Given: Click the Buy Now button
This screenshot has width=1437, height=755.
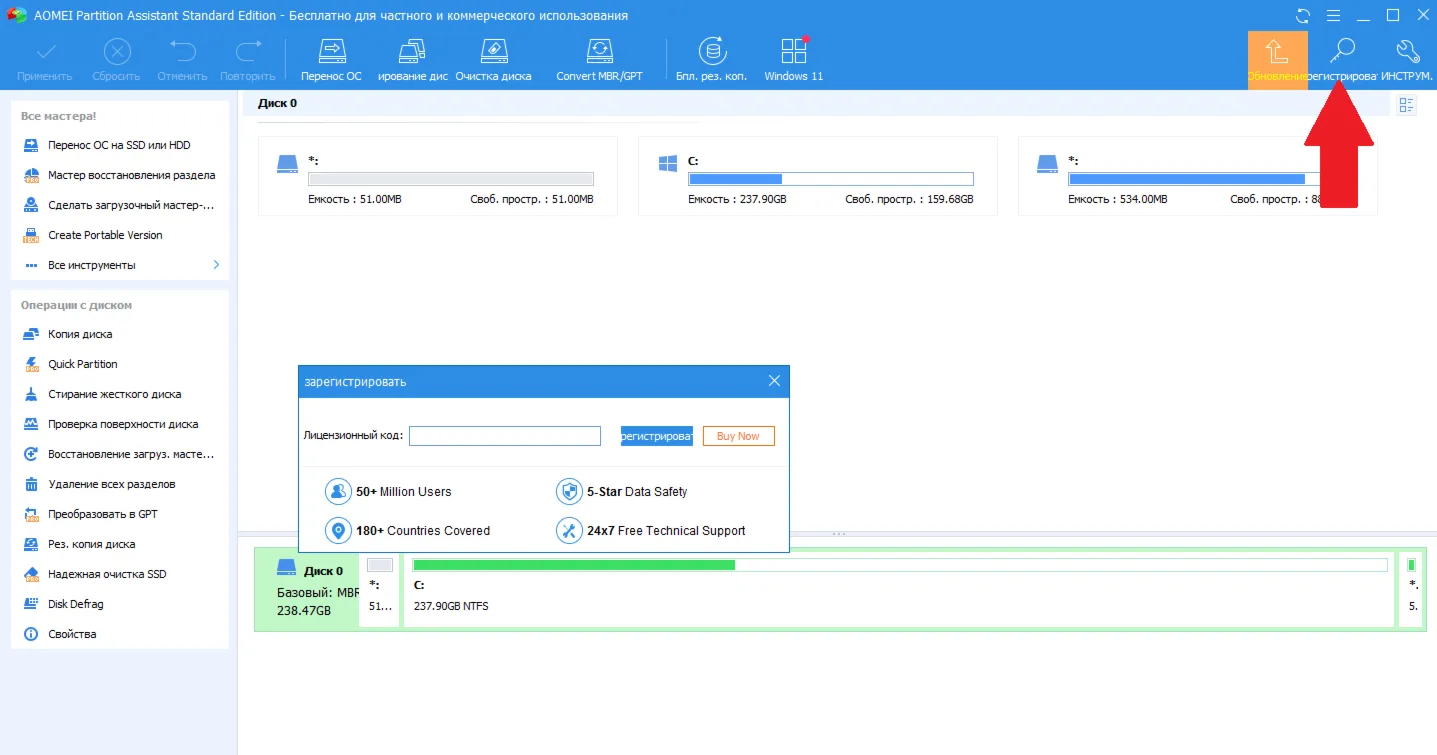Looking at the screenshot, I should pyautogui.click(x=738, y=436).
